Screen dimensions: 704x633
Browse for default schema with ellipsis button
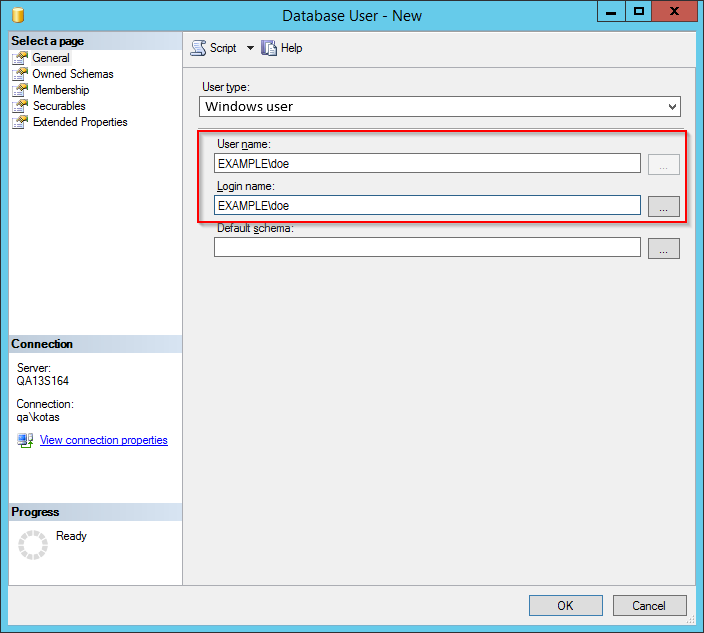click(x=663, y=248)
